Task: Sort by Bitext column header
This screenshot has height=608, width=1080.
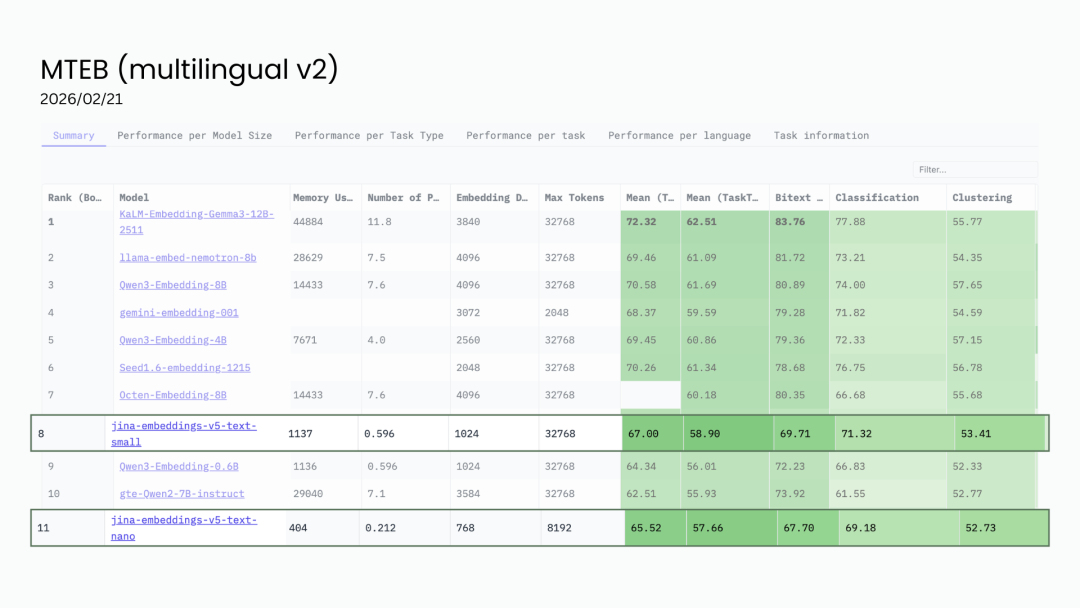Action: tap(799, 198)
